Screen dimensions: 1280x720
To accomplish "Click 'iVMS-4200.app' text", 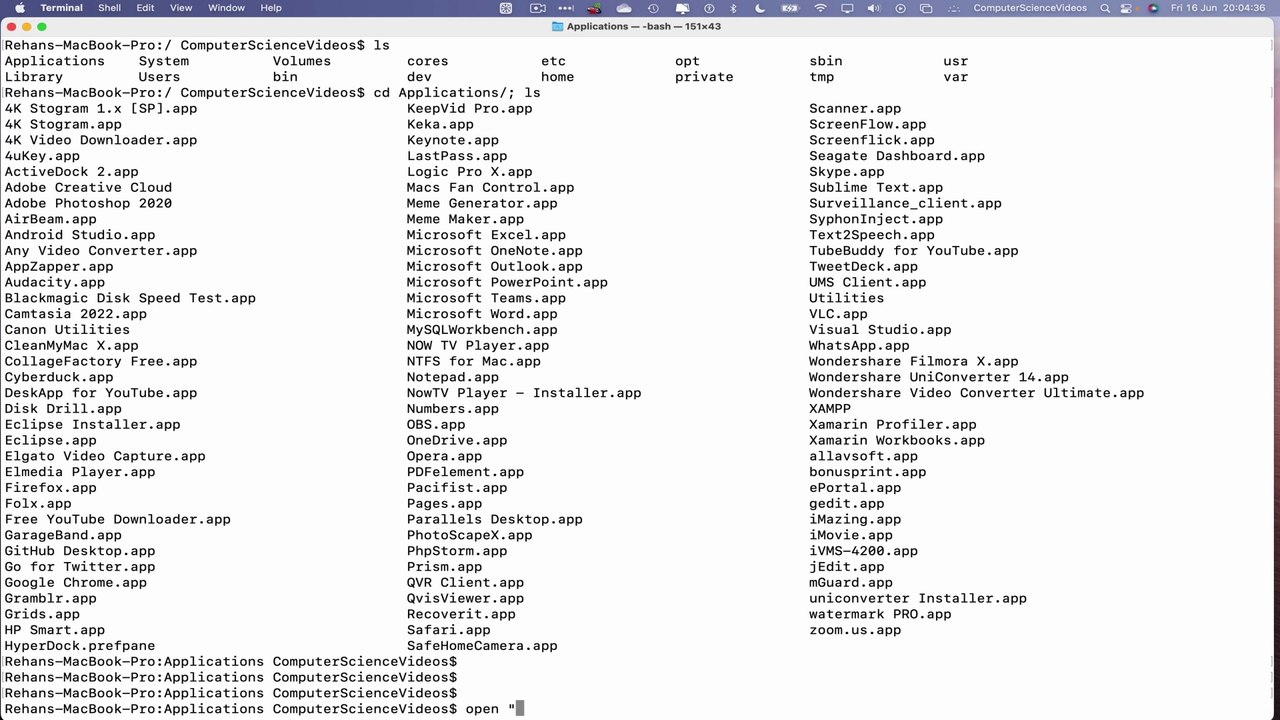I will [x=864, y=551].
